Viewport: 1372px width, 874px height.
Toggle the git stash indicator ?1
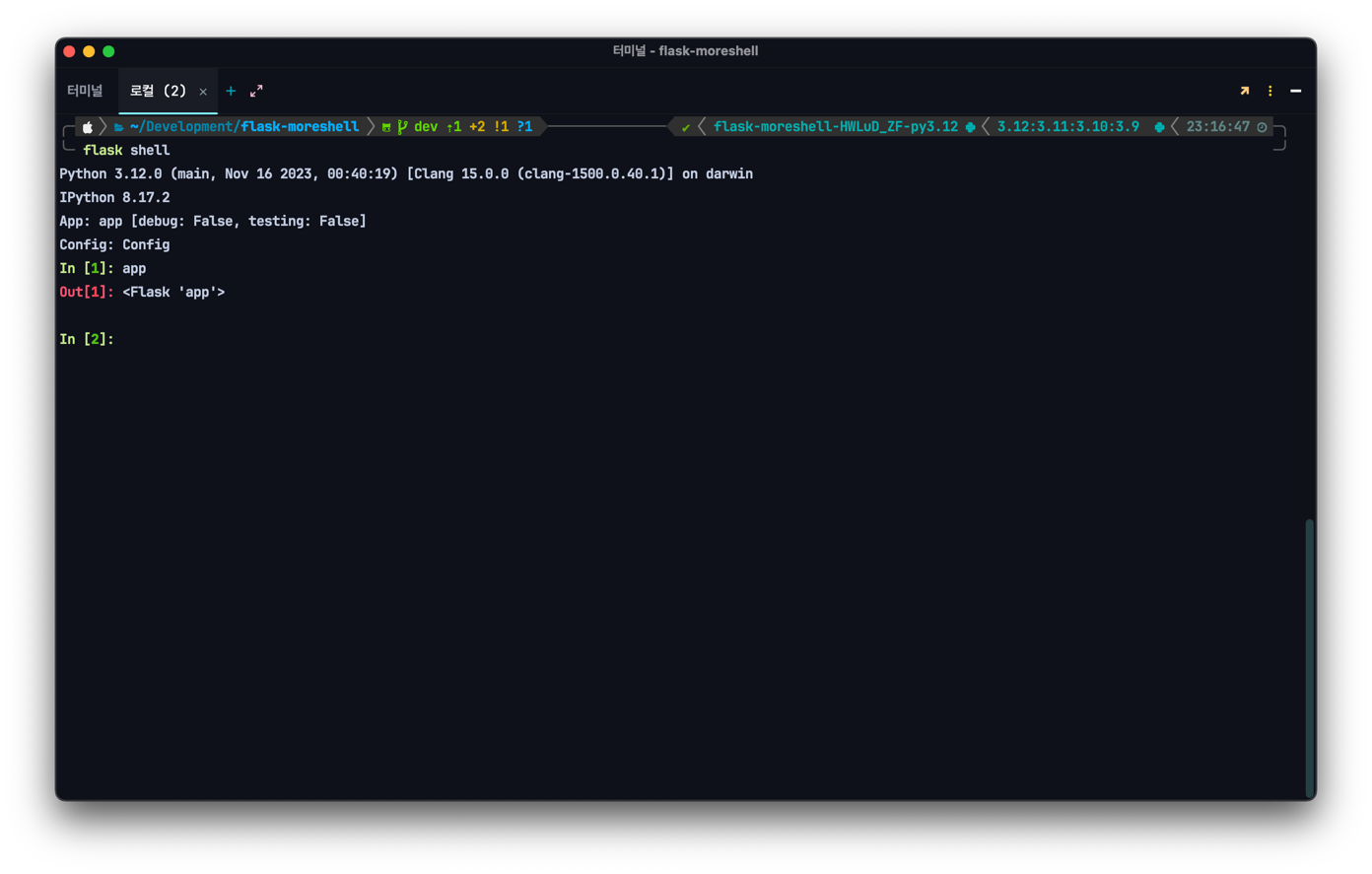click(524, 126)
